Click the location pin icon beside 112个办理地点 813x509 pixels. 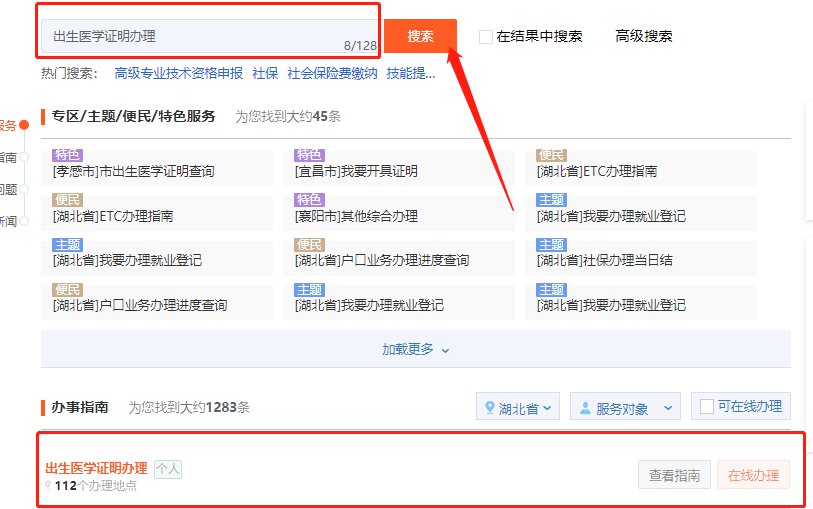coord(48,486)
